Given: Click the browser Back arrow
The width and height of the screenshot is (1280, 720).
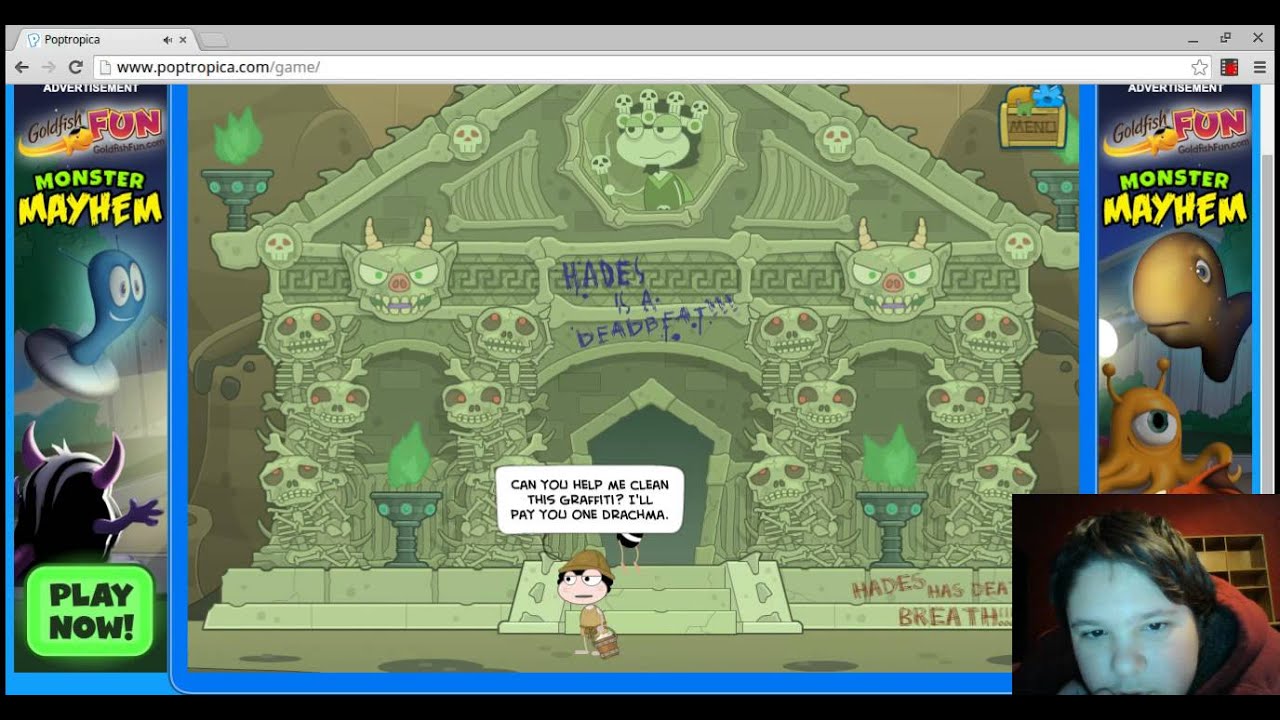Looking at the screenshot, I should [x=21, y=67].
